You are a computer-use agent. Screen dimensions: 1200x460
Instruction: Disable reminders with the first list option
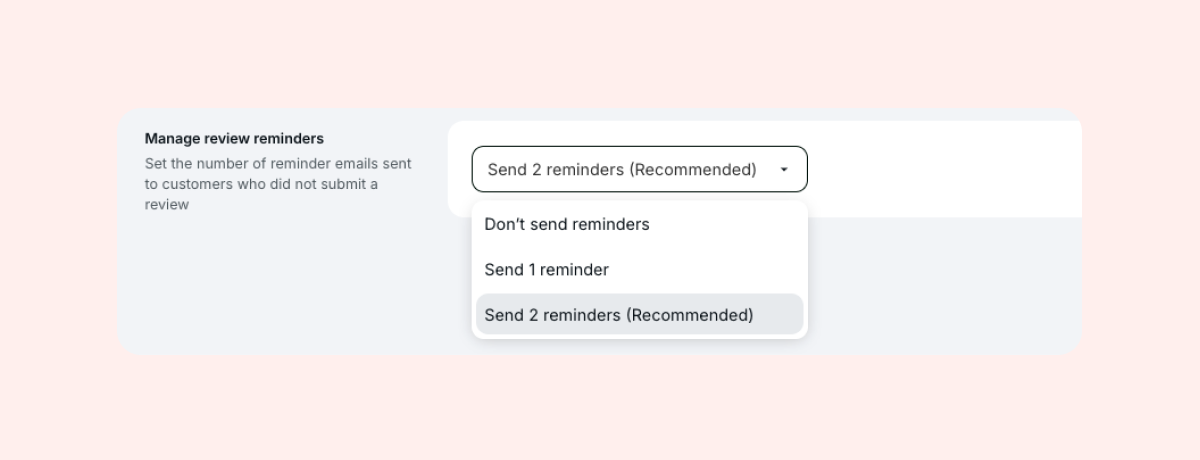pyautogui.click(x=567, y=224)
